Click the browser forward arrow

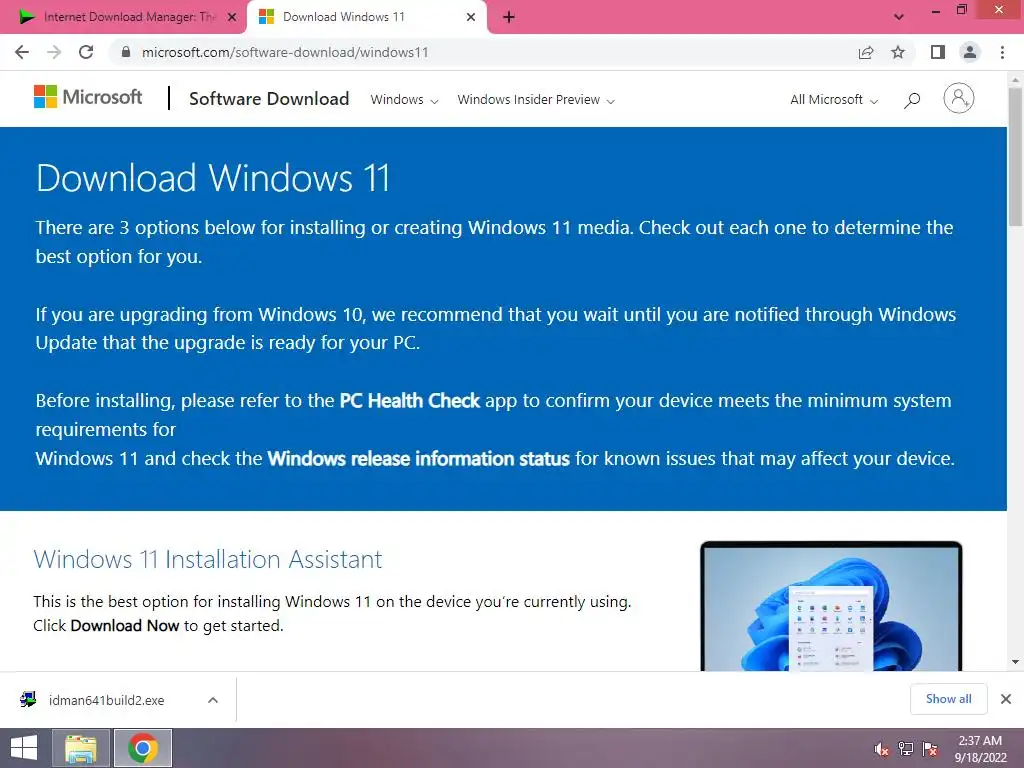pyautogui.click(x=54, y=52)
